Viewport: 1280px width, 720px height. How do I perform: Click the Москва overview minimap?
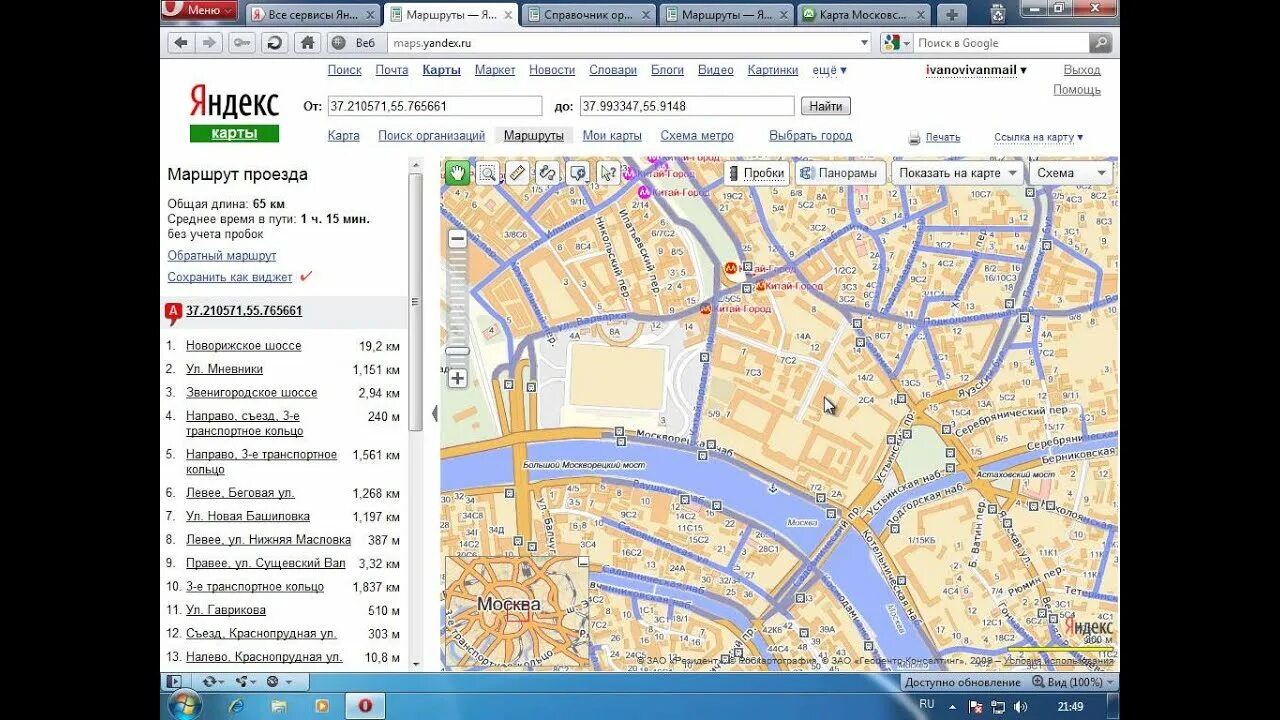pos(515,610)
